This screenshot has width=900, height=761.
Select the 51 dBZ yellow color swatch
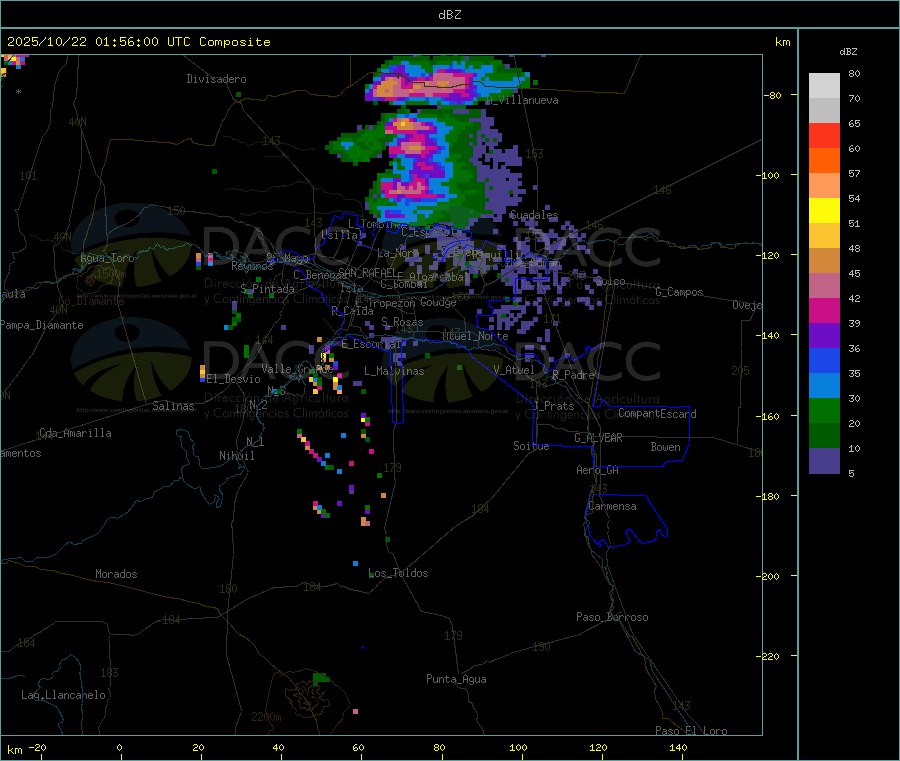(x=824, y=211)
